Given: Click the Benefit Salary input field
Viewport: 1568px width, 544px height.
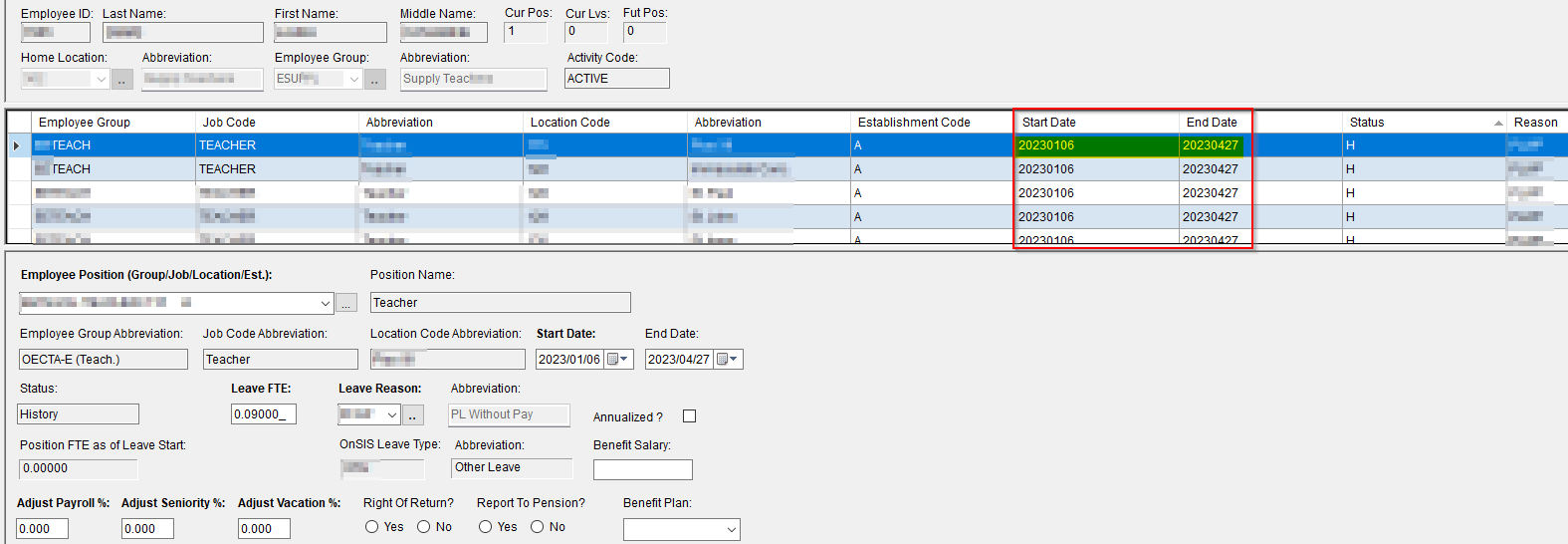Looking at the screenshot, I should (643, 469).
